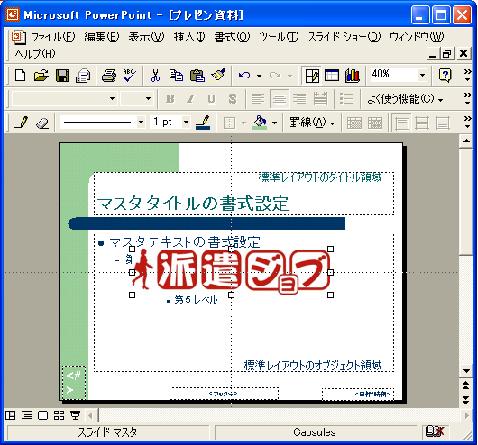Click the Save floppy disk icon

[62, 76]
